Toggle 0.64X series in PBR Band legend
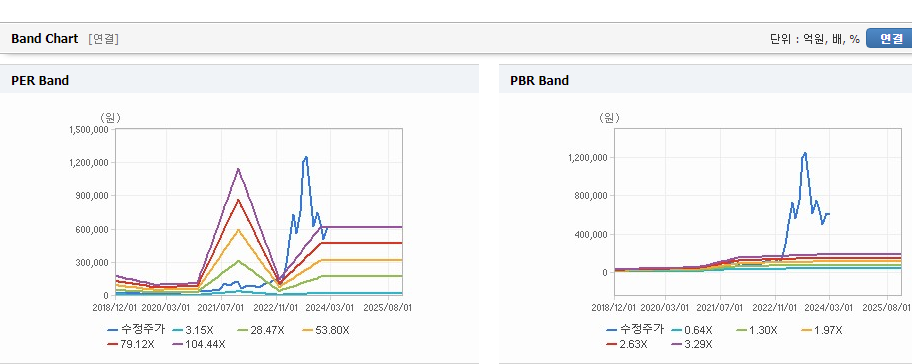This screenshot has height=364, width=912. (x=692, y=330)
